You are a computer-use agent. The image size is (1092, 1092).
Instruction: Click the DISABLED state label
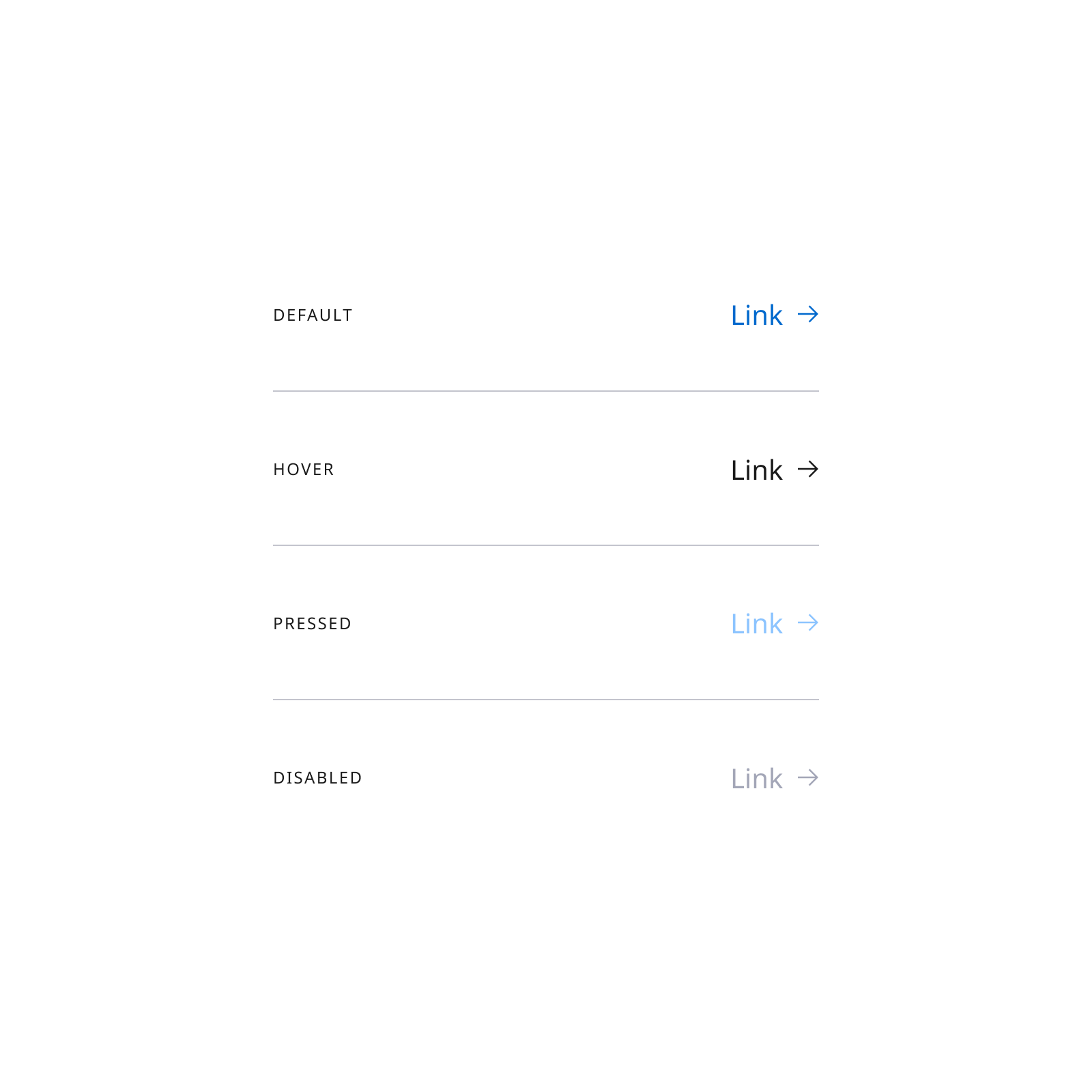[317, 777]
